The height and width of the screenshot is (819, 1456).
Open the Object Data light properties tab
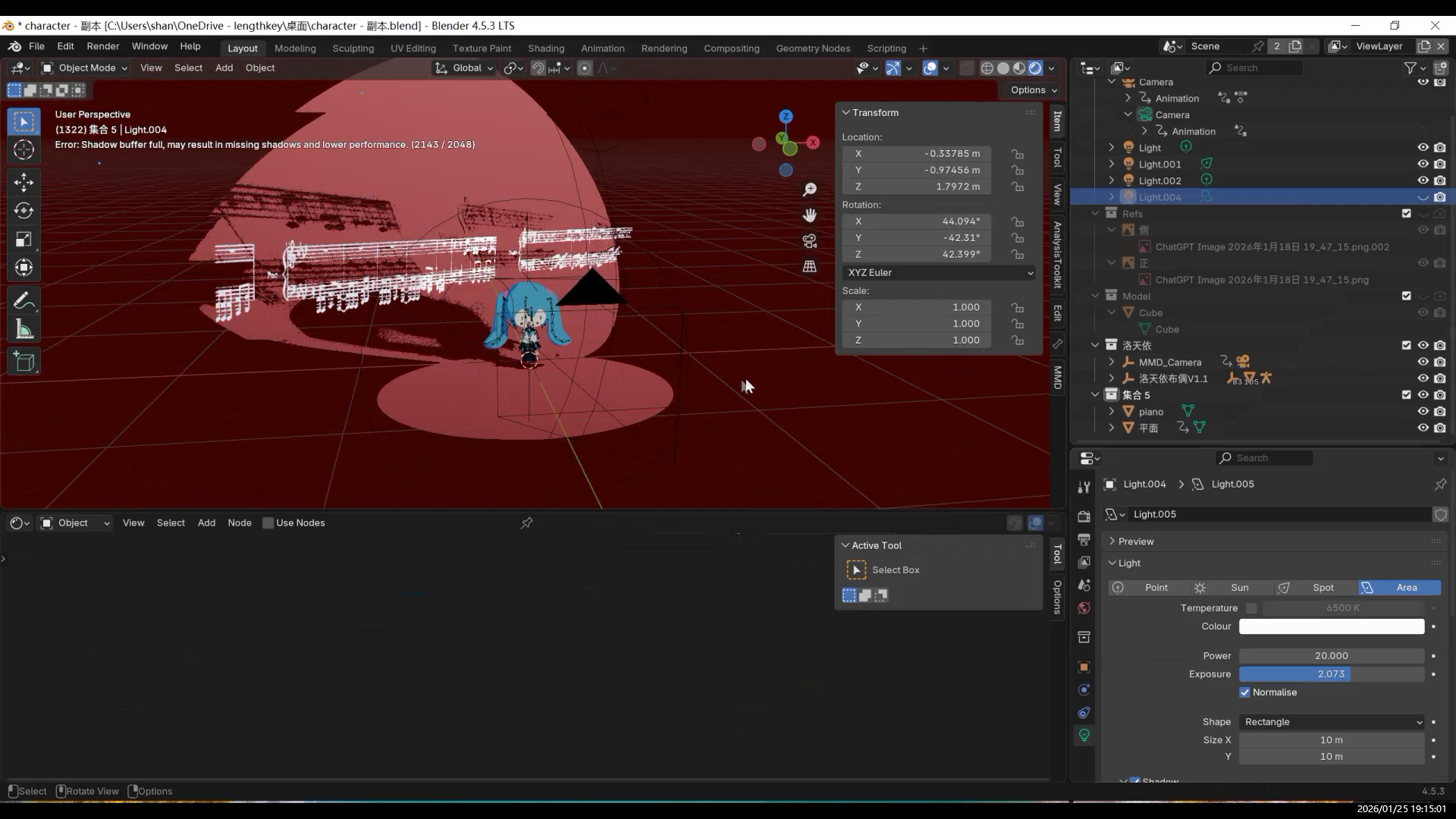click(1084, 735)
